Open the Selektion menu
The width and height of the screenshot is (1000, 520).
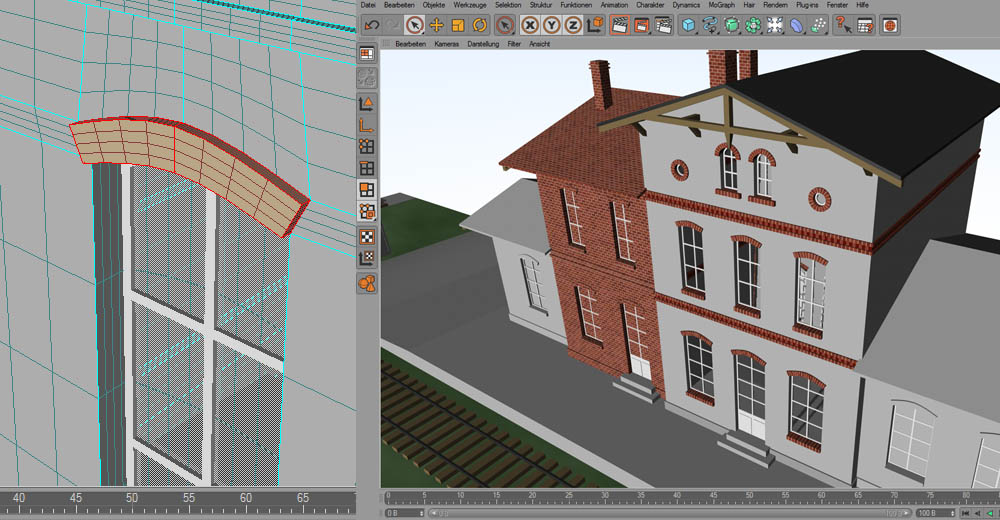(508, 5)
